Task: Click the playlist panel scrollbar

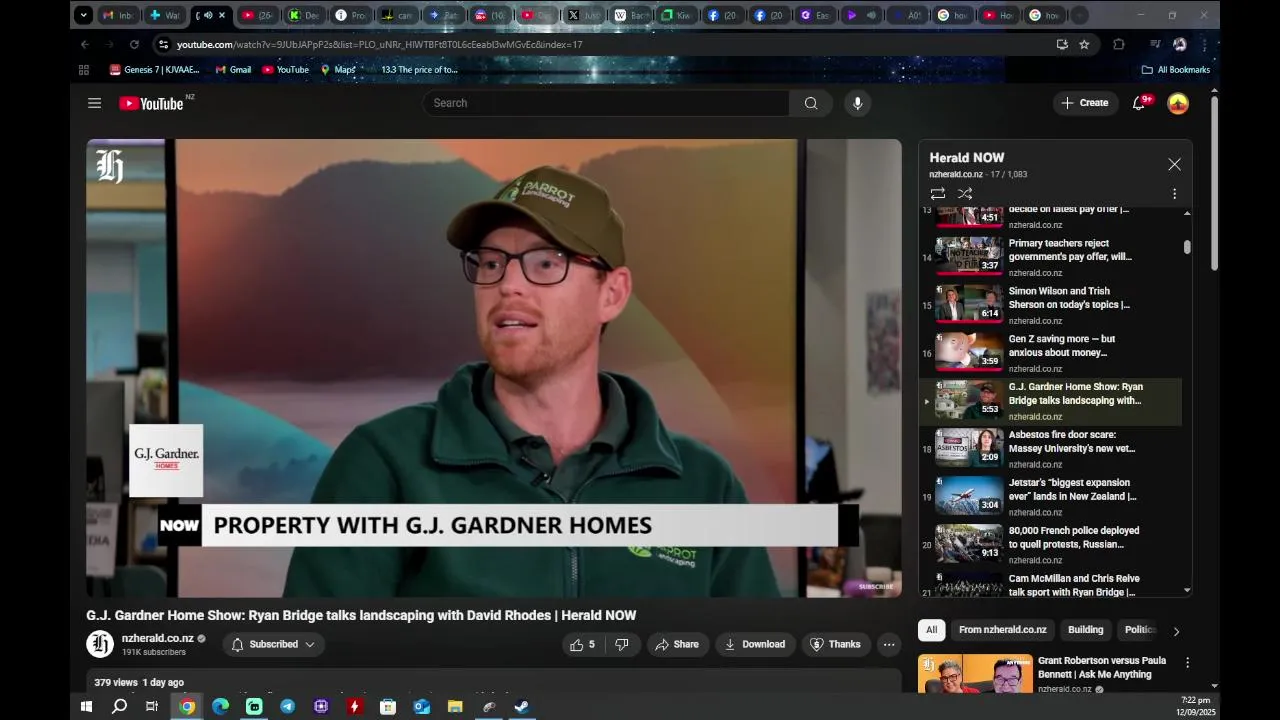Action: (x=1187, y=247)
